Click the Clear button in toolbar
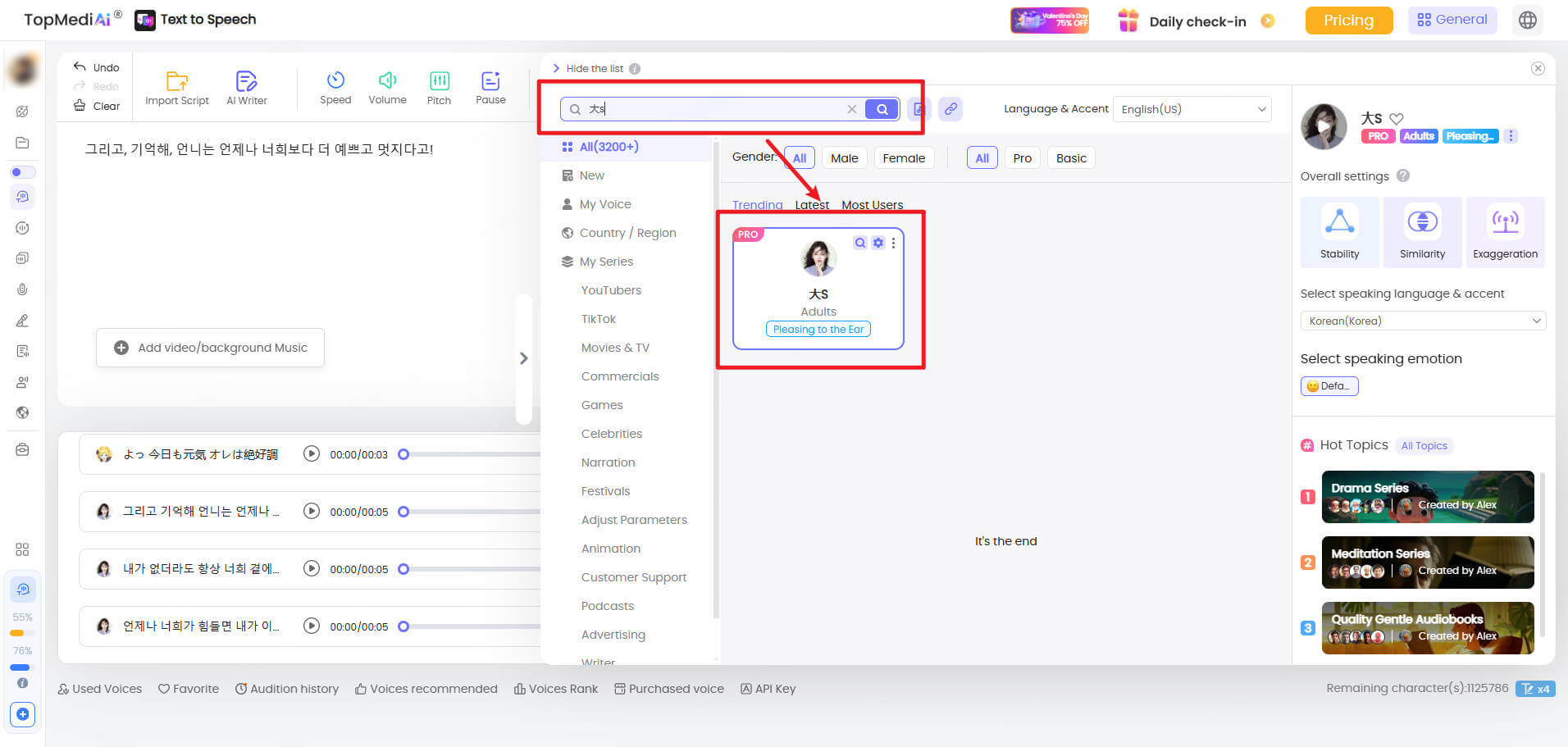Image resolution: width=1568 pixels, height=747 pixels. tap(96, 106)
